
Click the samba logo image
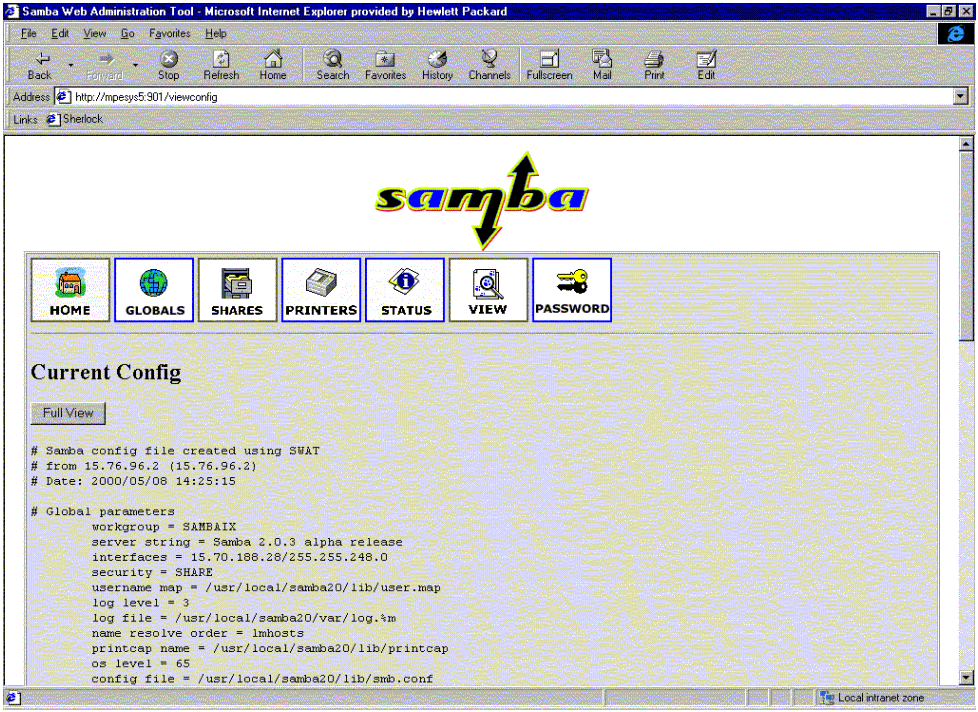[482, 200]
